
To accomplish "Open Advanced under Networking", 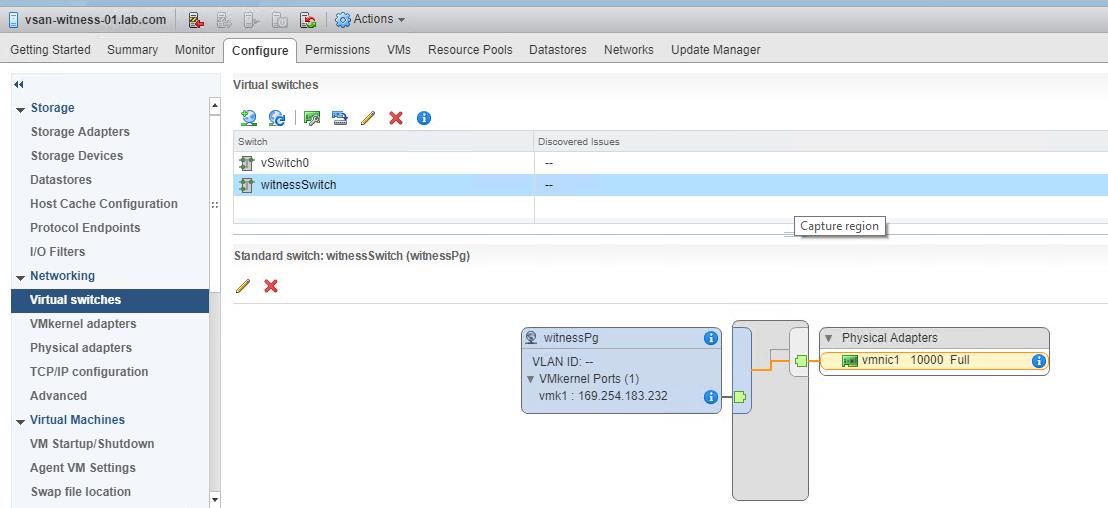I will (58, 396).
